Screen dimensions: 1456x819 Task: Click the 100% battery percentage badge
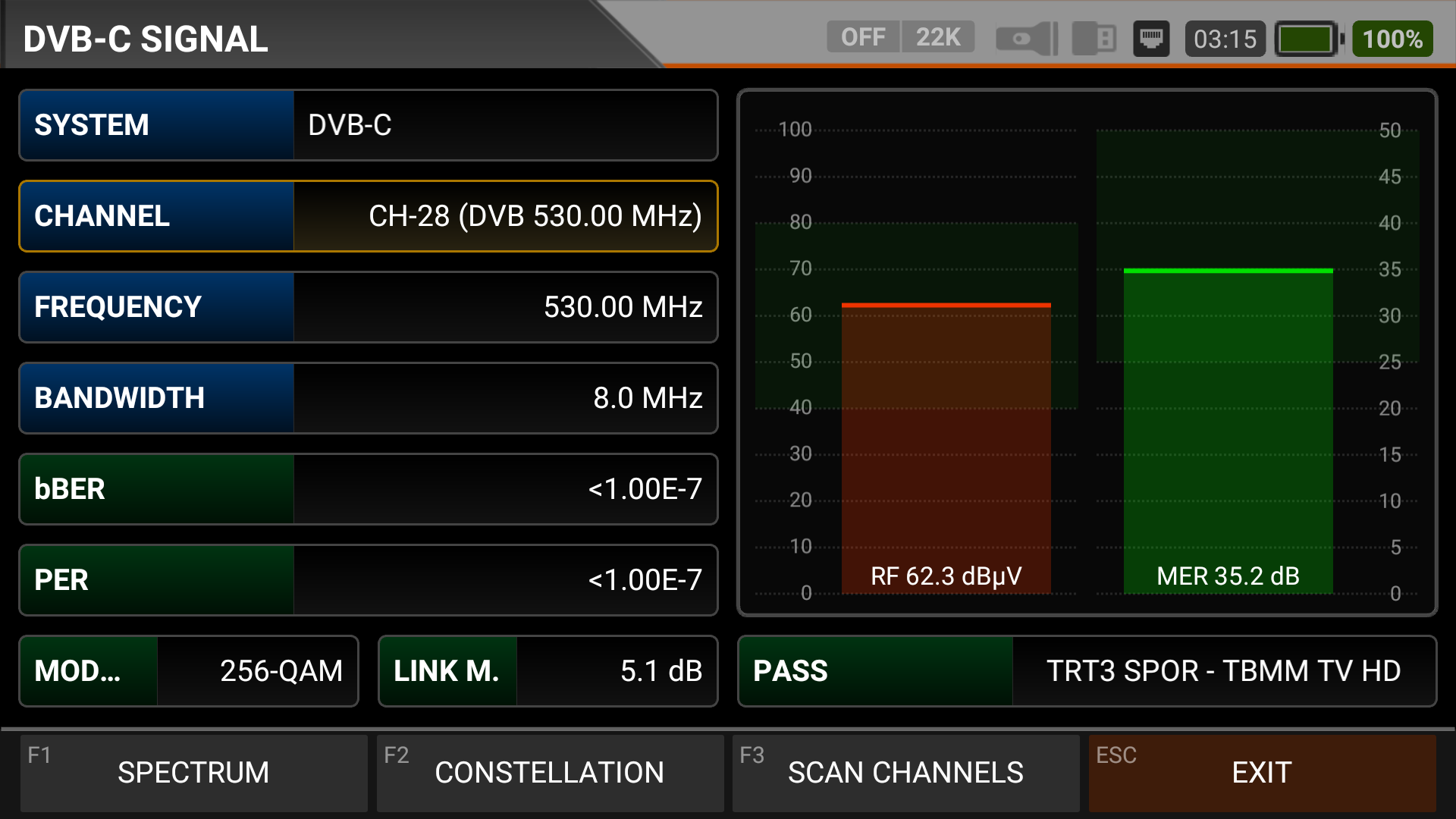point(1392,39)
